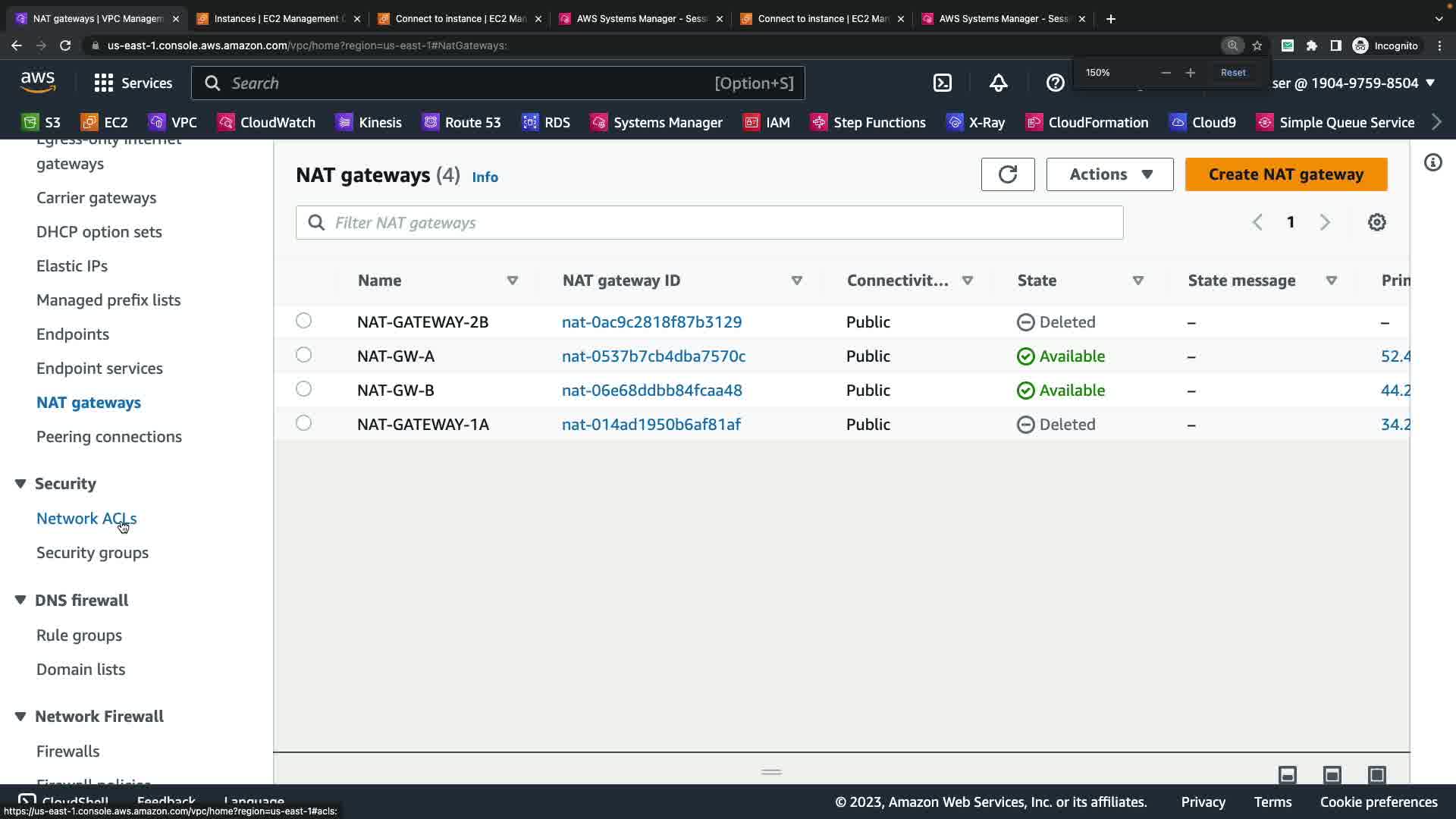The width and height of the screenshot is (1456, 819).
Task: Open CloudShell icon in top navigation
Action: 942,83
